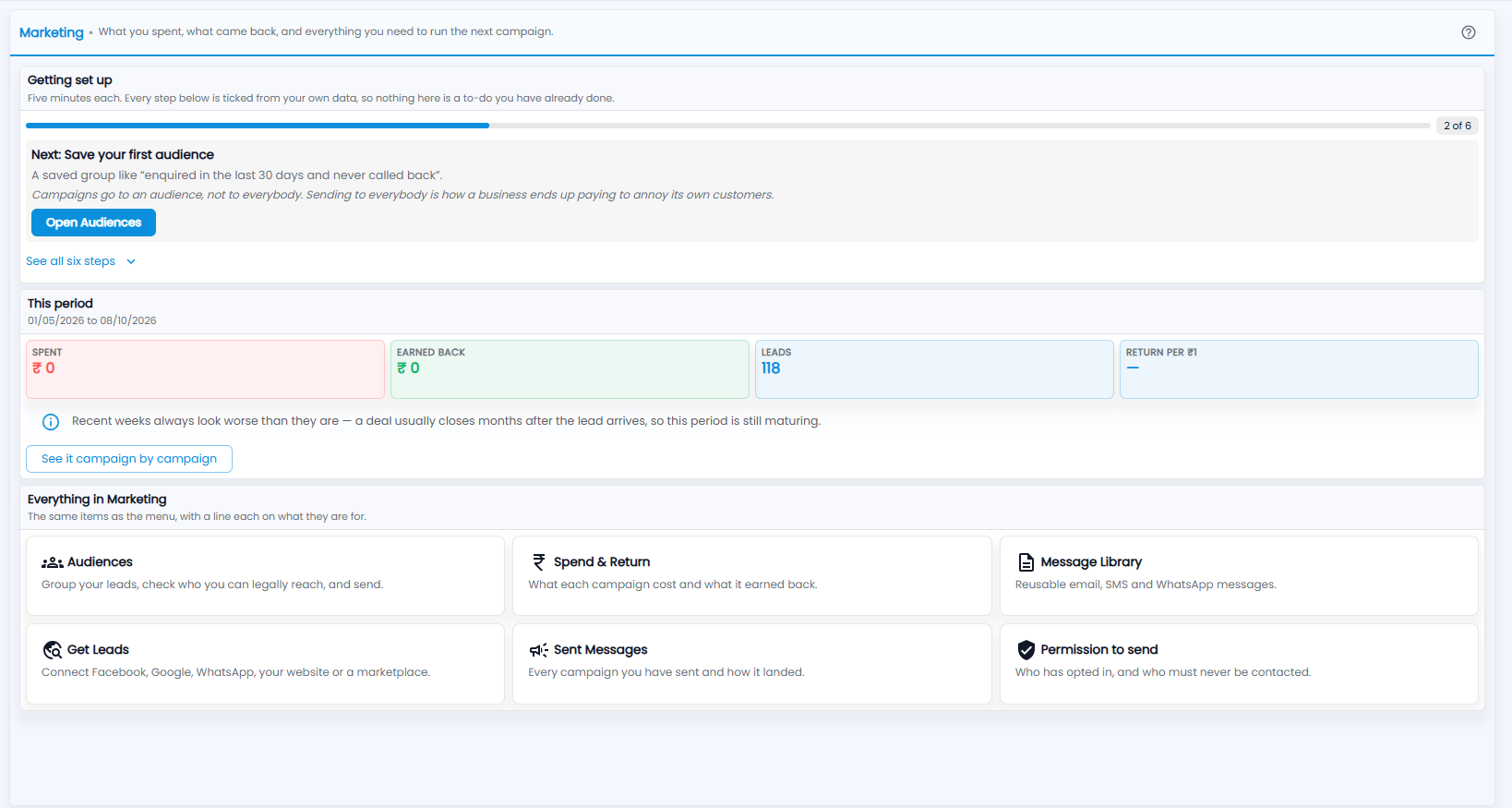Click the Audiences people group icon
1512x808 pixels.
click(x=53, y=562)
